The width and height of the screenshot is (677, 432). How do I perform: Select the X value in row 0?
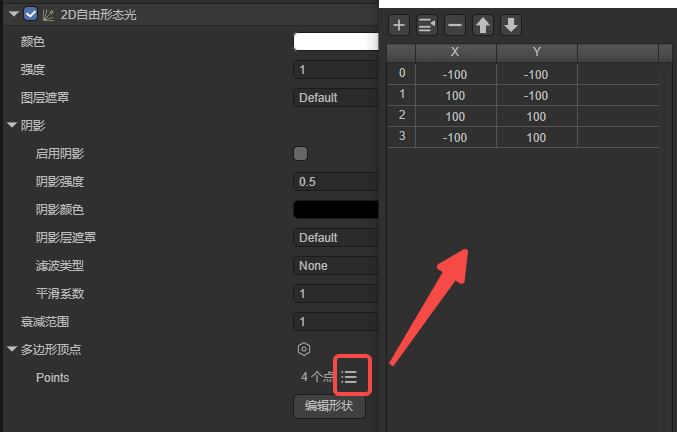pyautogui.click(x=455, y=74)
